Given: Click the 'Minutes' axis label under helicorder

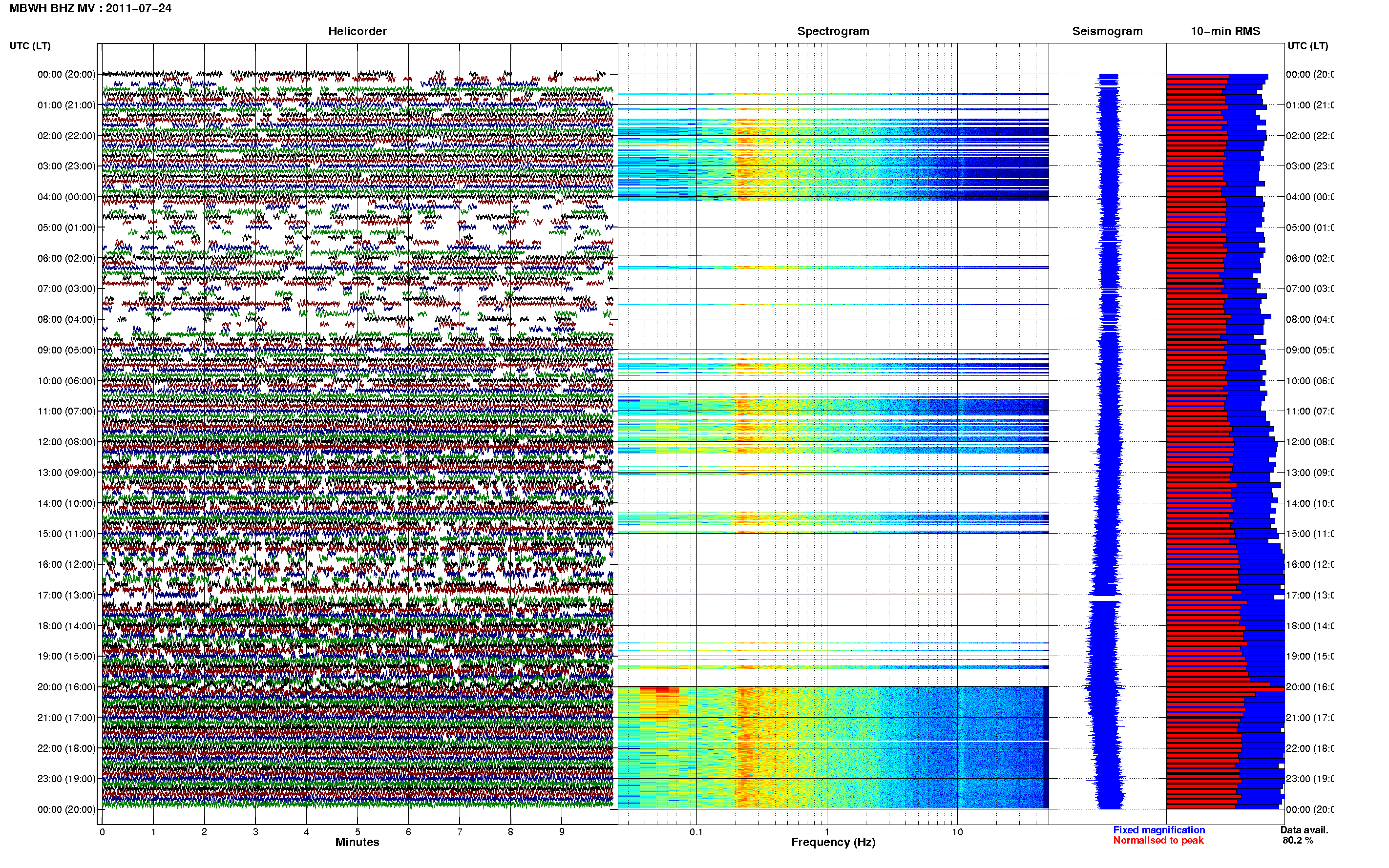Looking at the screenshot, I should [x=357, y=843].
